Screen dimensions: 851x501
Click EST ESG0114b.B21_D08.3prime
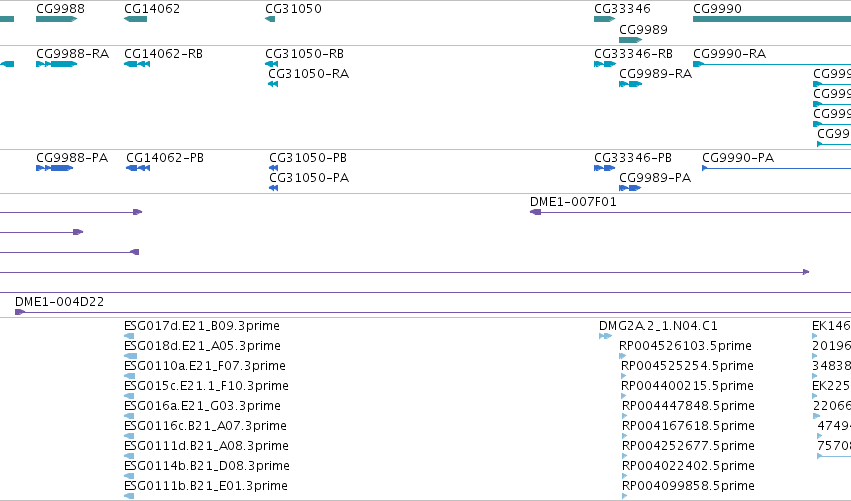tap(207, 466)
